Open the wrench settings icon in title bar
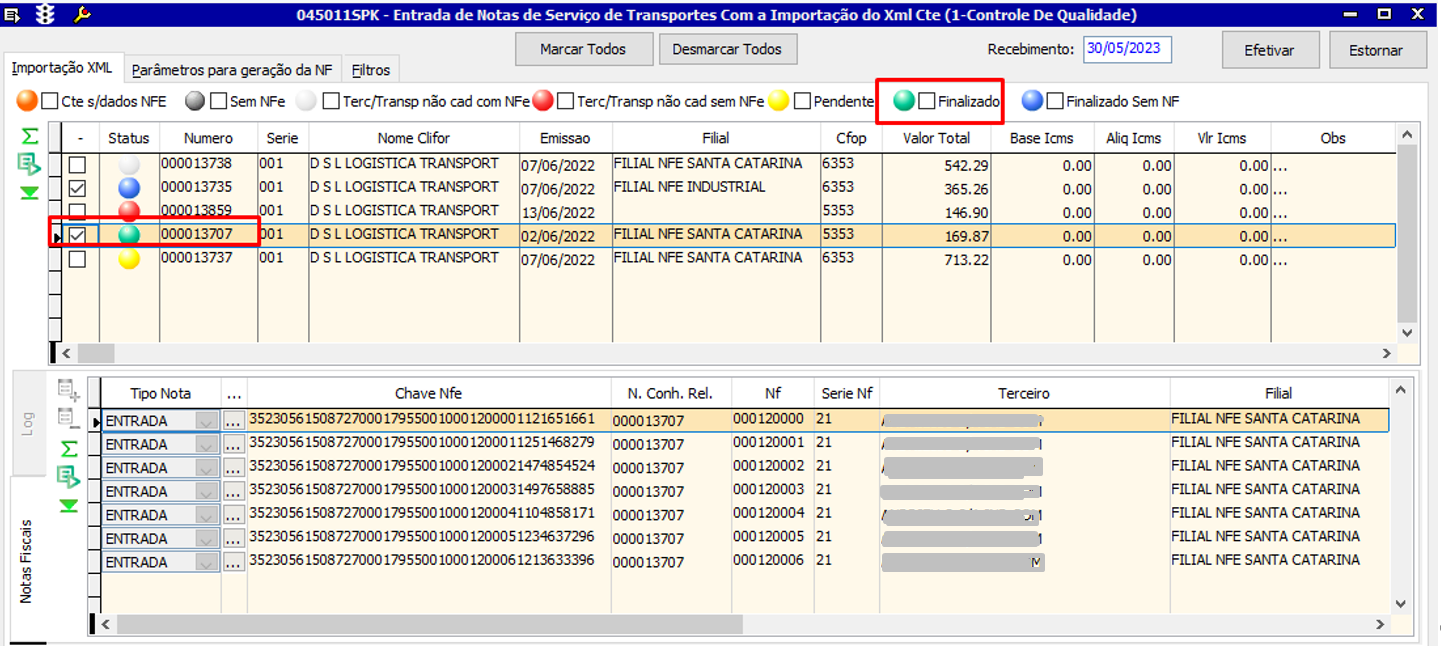This screenshot has height=650, width=1441. coord(82,14)
